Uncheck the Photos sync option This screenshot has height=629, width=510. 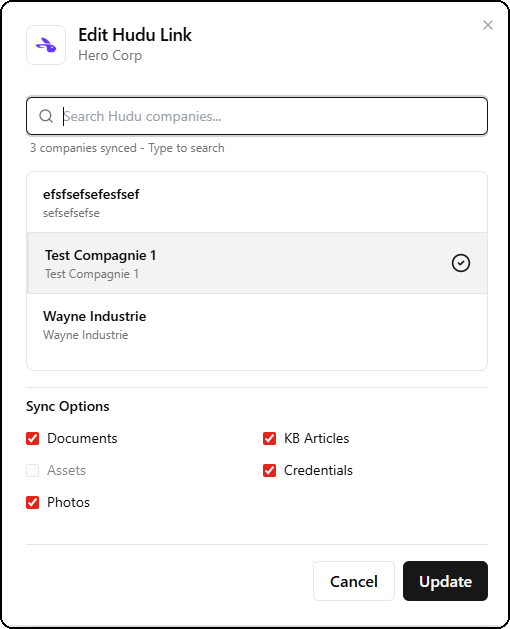tap(33, 503)
